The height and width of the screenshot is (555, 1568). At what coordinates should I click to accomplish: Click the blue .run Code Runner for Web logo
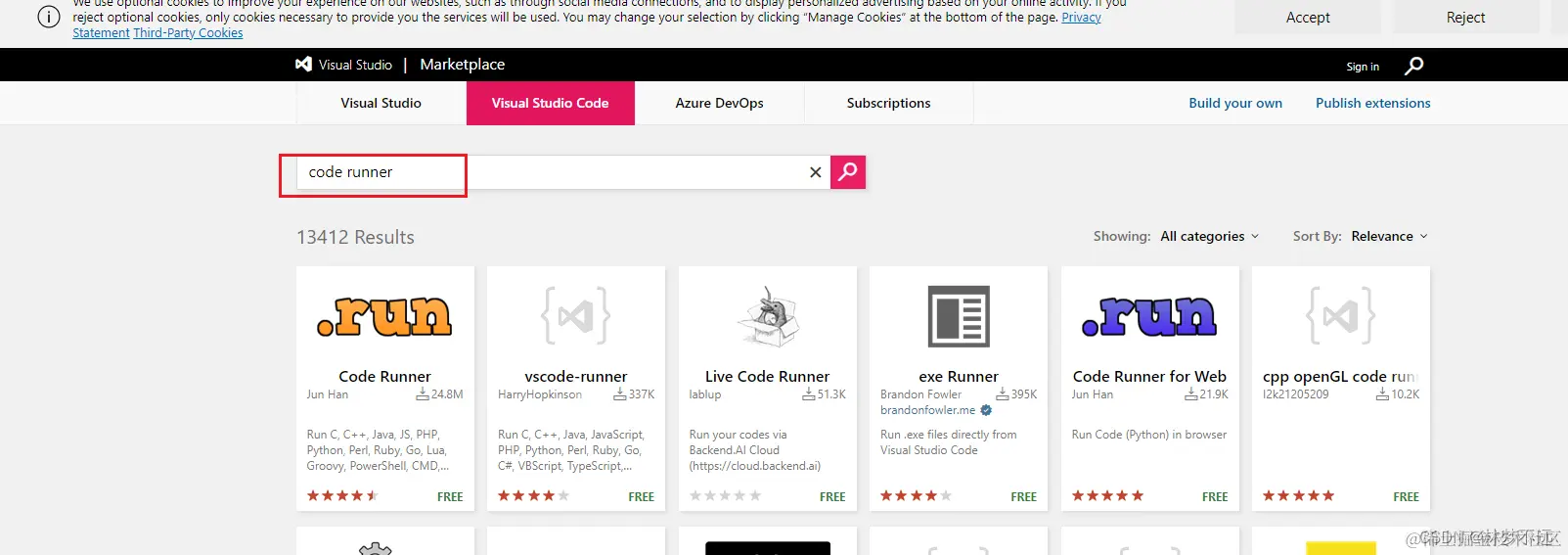pos(1149,316)
